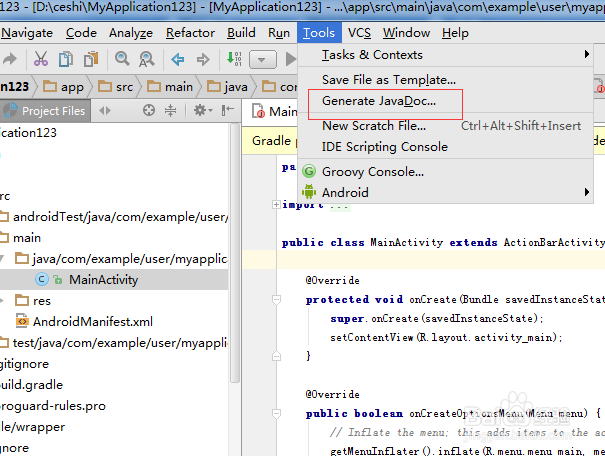Image resolution: width=605 pixels, height=456 pixels.
Task: Click the left-right view switch arrows
Action: [x=105, y=111]
